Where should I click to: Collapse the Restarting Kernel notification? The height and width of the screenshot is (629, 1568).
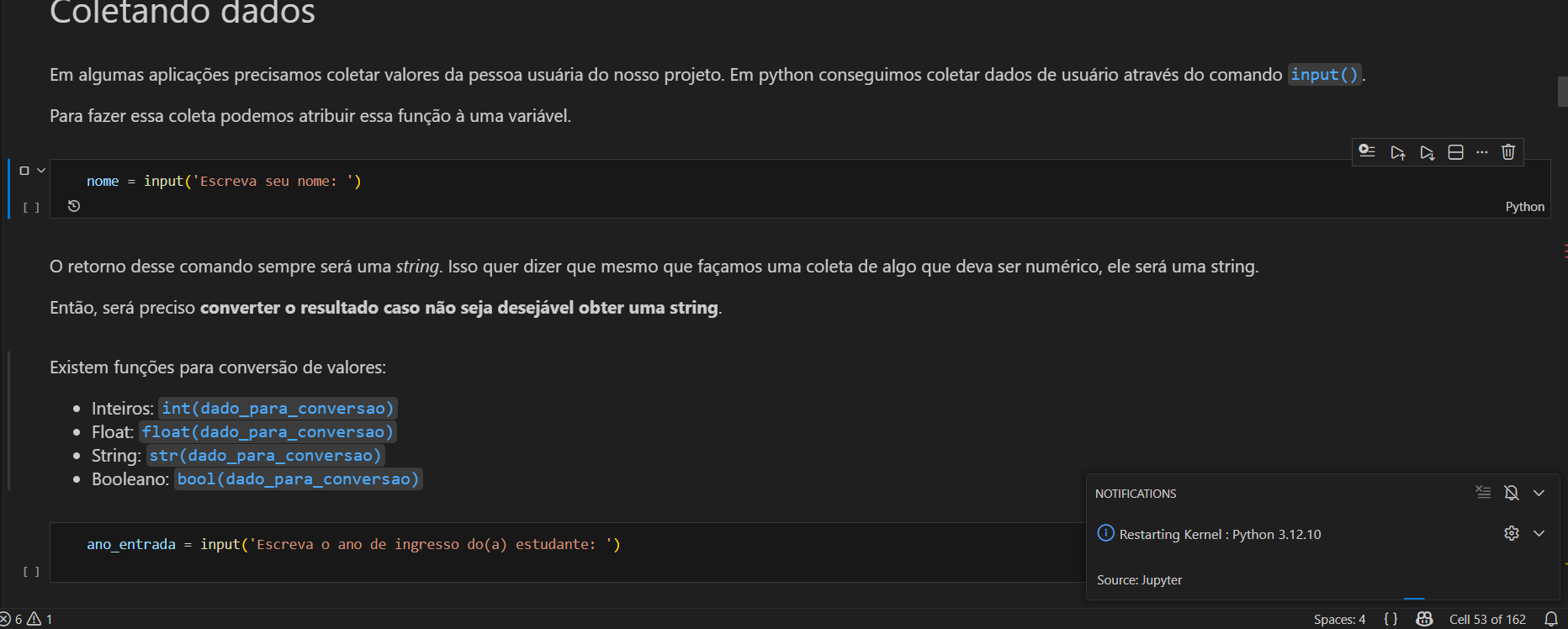pyautogui.click(x=1539, y=533)
